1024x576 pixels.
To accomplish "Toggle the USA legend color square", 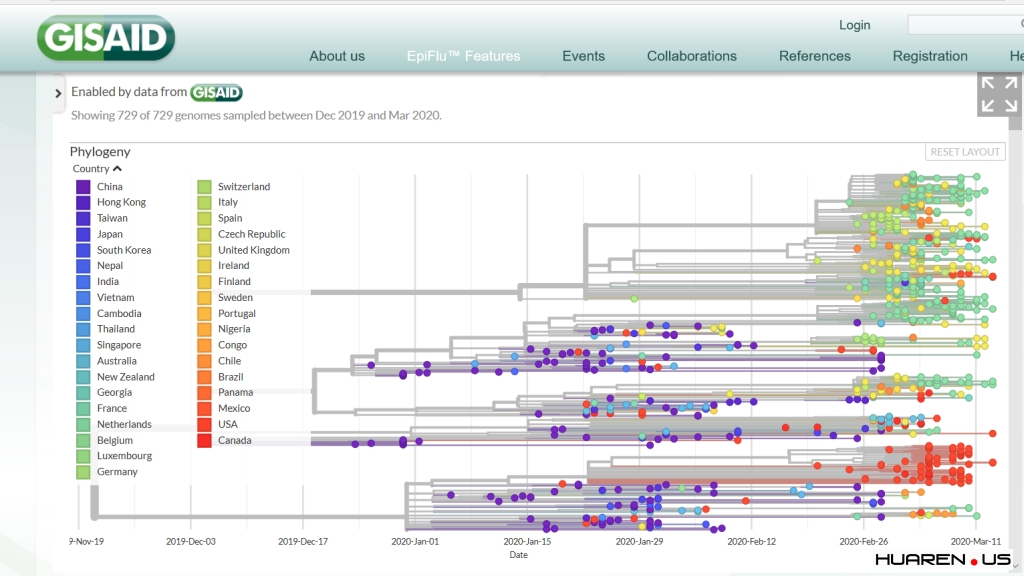I will coord(204,424).
